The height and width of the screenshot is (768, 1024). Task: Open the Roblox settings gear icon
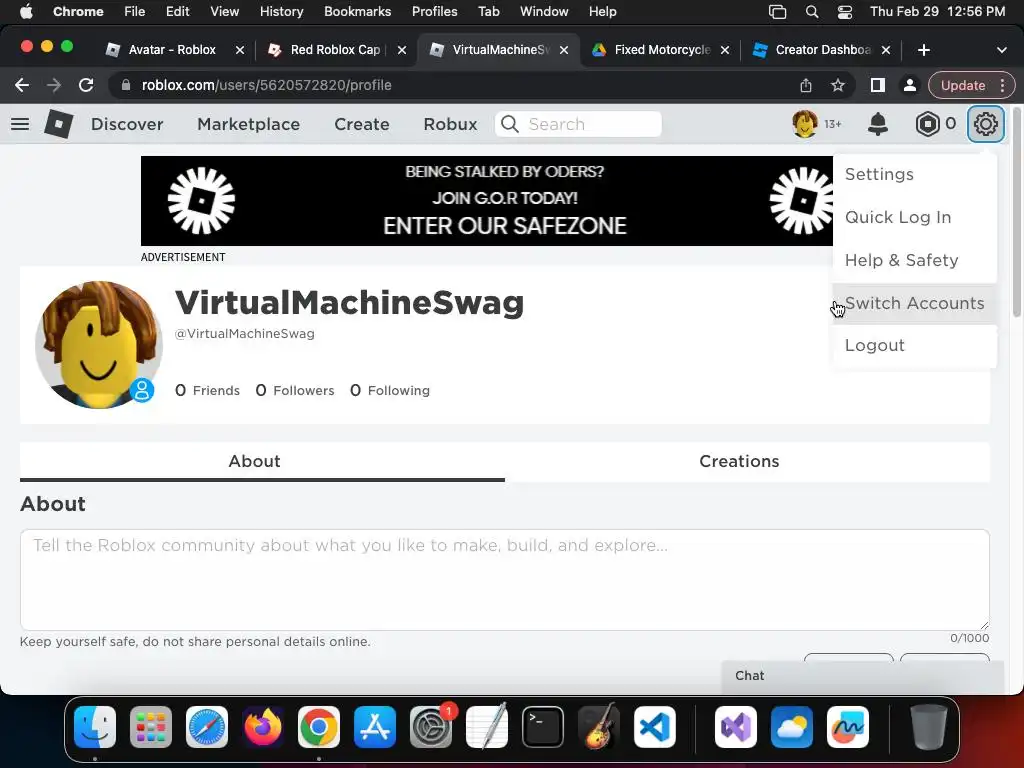985,123
